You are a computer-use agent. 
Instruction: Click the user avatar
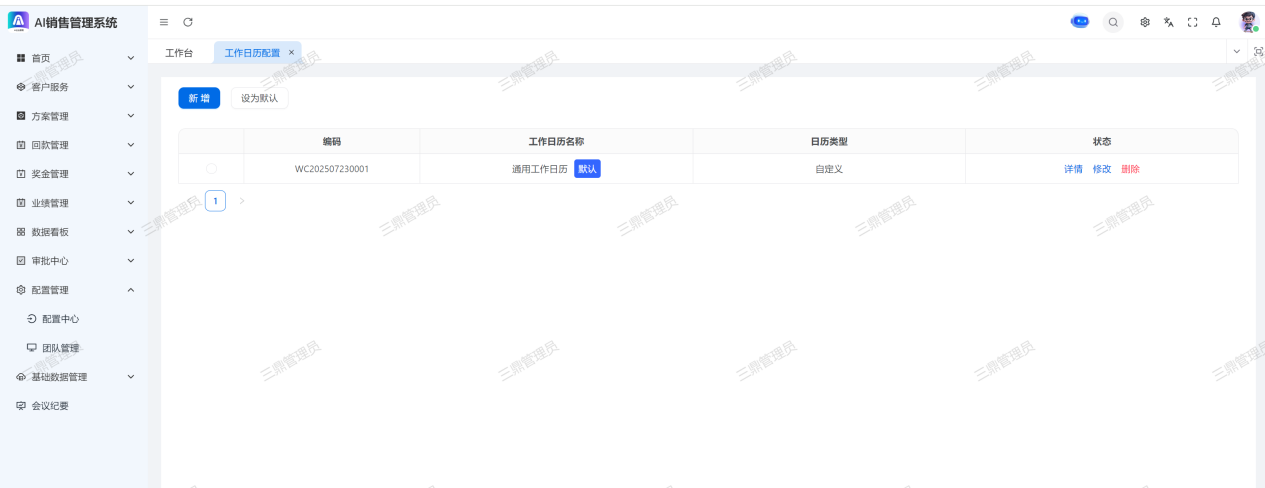click(1247, 22)
